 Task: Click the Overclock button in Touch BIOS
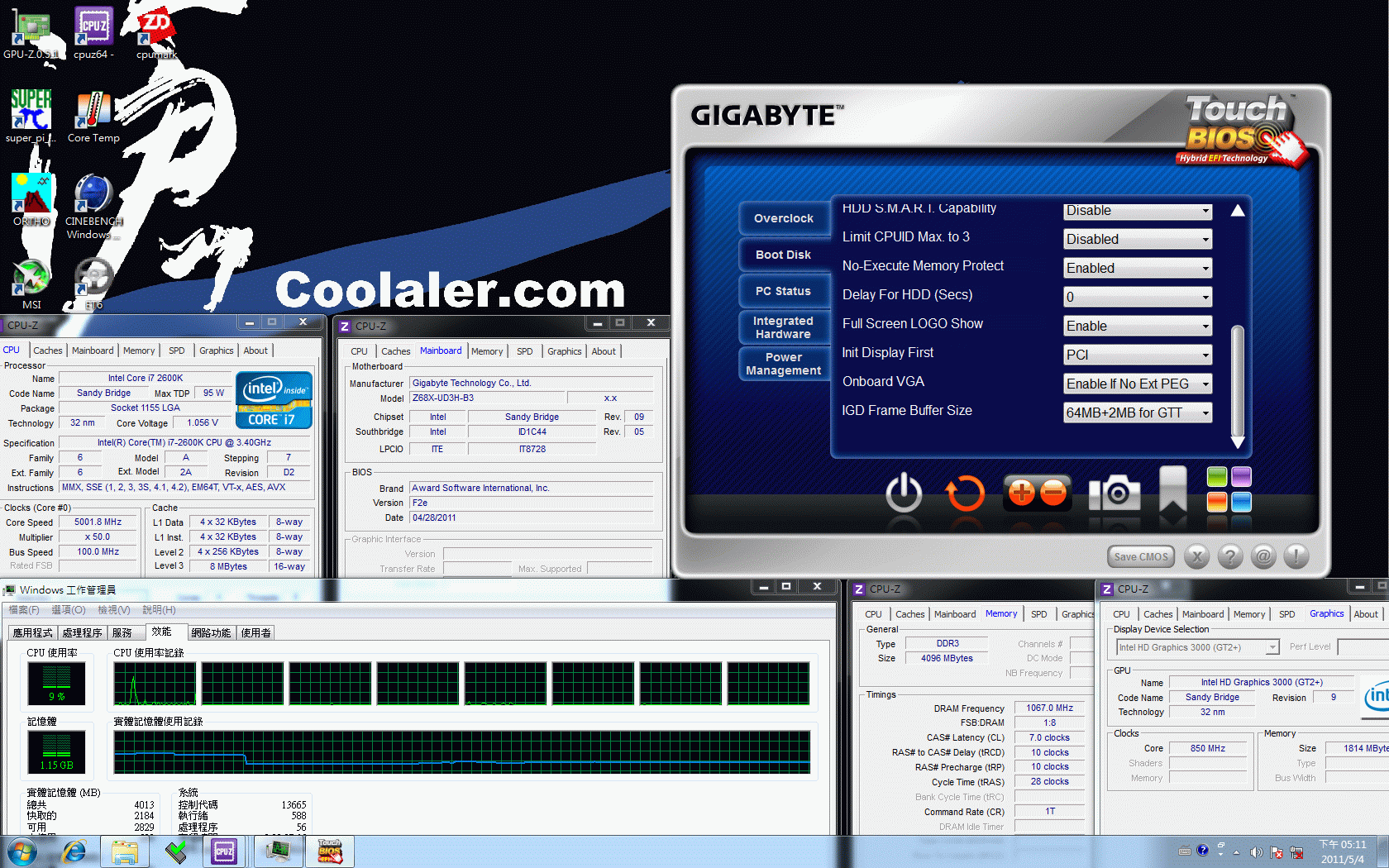click(784, 218)
